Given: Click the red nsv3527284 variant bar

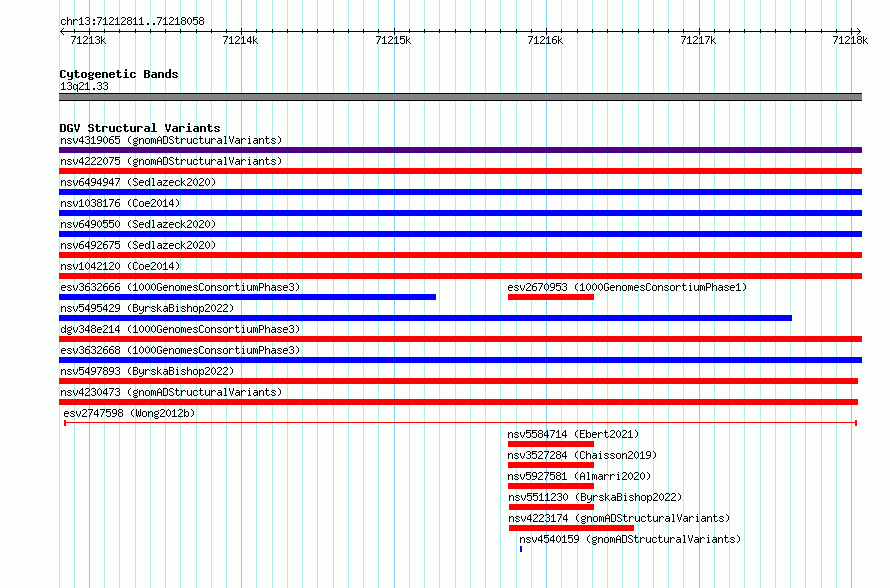Looking at the screenshot, I should (551, 465).
